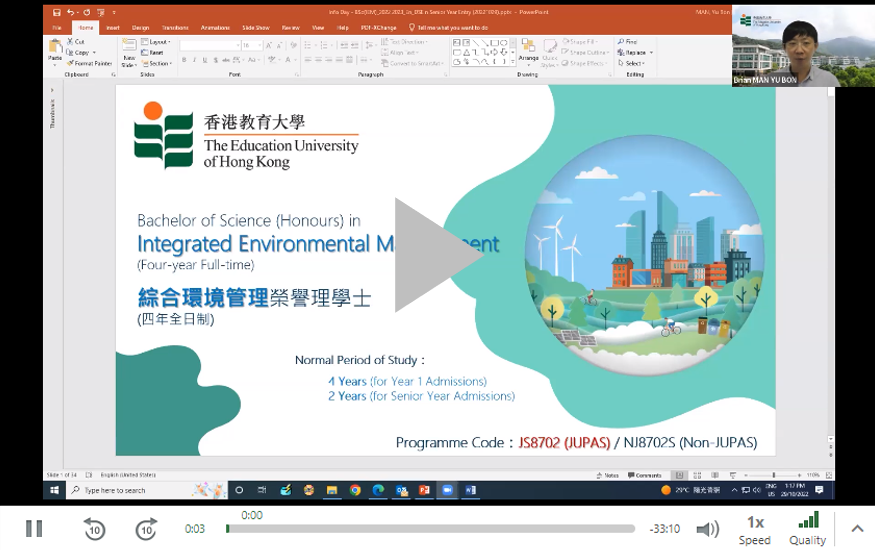875x551 pixels.
Task: Select the Home ribbon tab
Action: pyautogui.click(x=86, y=27)
